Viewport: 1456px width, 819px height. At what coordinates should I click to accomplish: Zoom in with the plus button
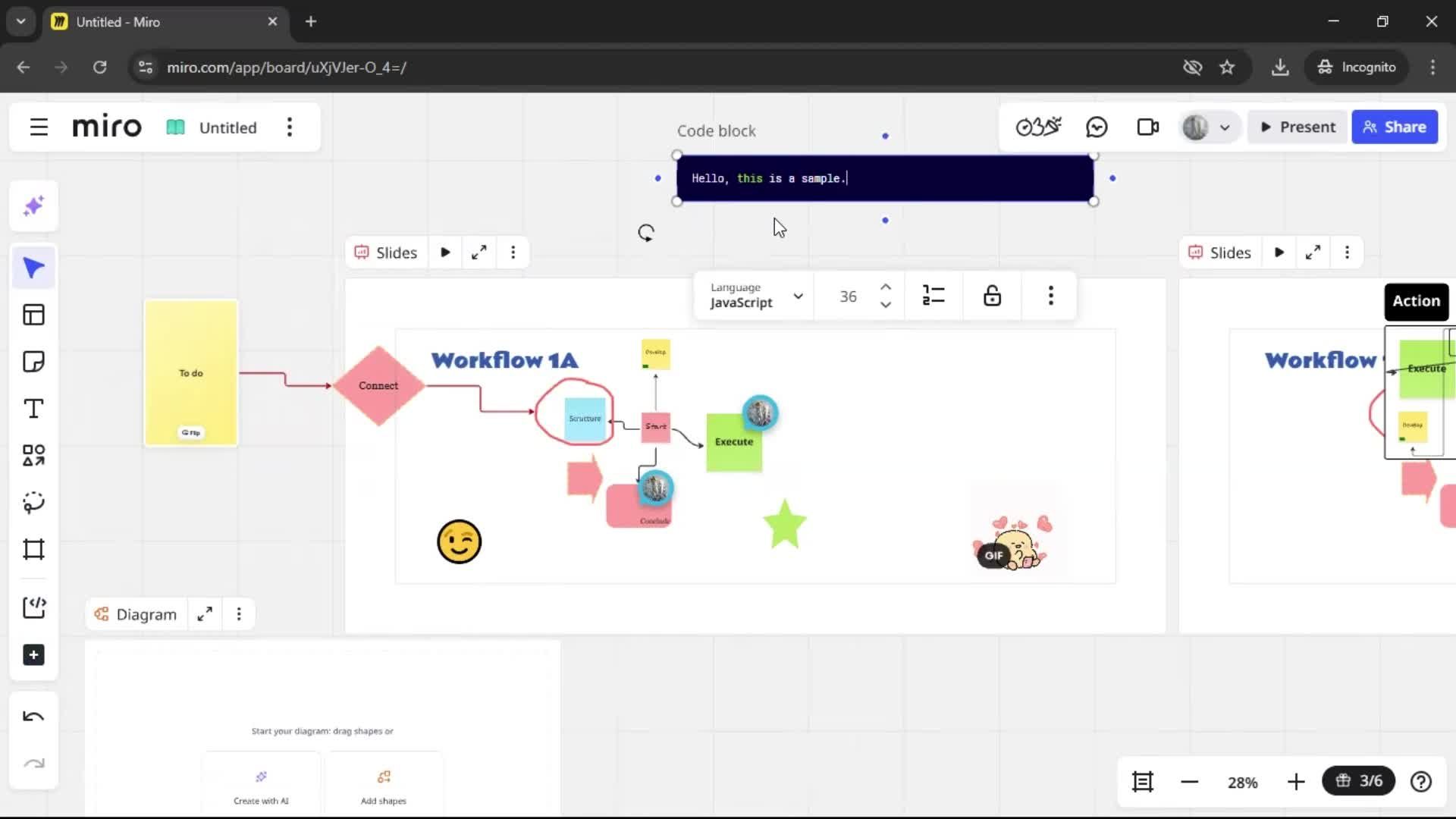[x=1296, y=782]
